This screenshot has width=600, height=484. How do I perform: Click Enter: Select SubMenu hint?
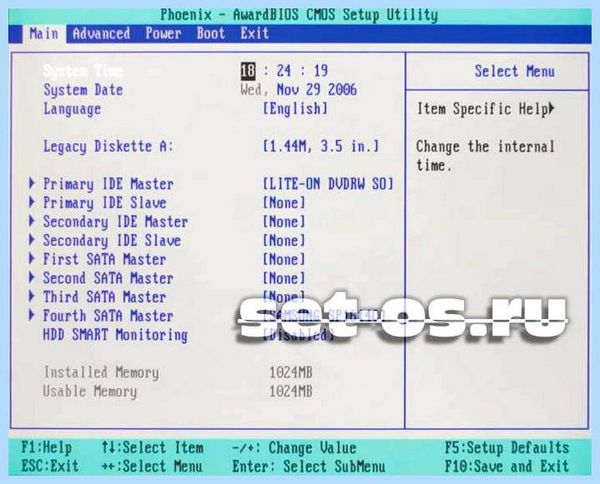point(309,466)
